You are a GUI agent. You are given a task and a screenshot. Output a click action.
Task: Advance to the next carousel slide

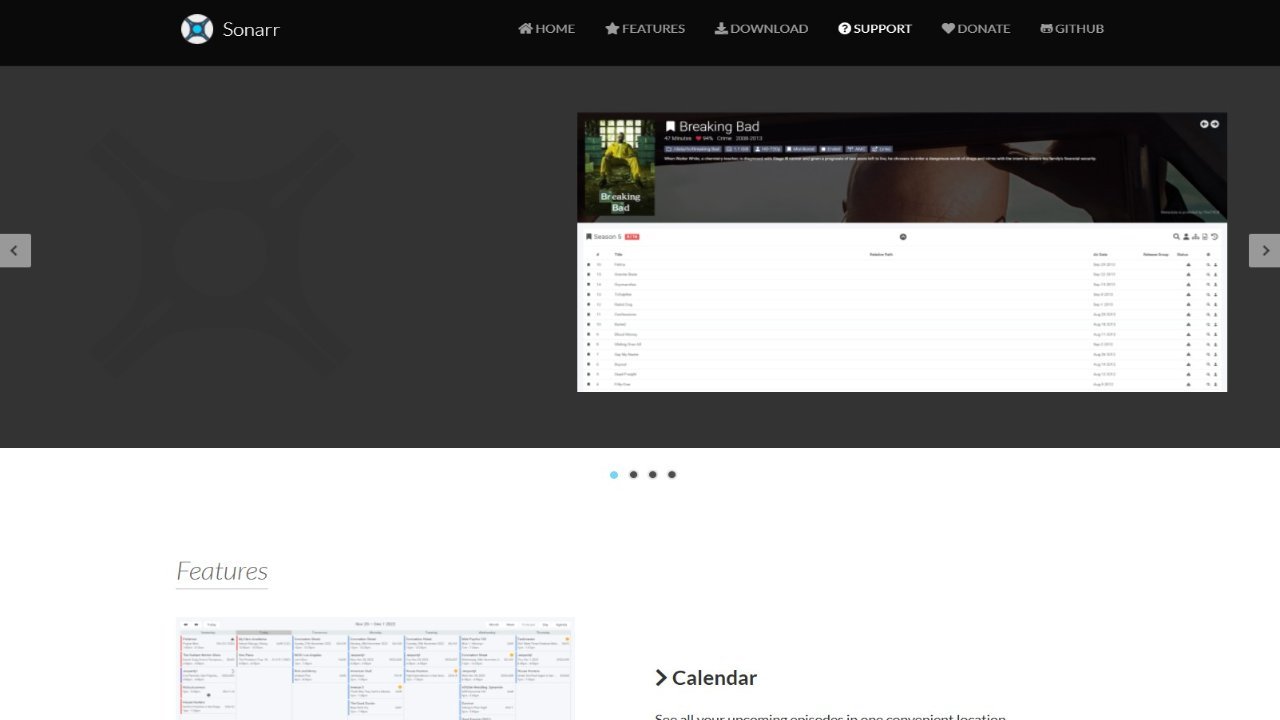point(1265,250)
